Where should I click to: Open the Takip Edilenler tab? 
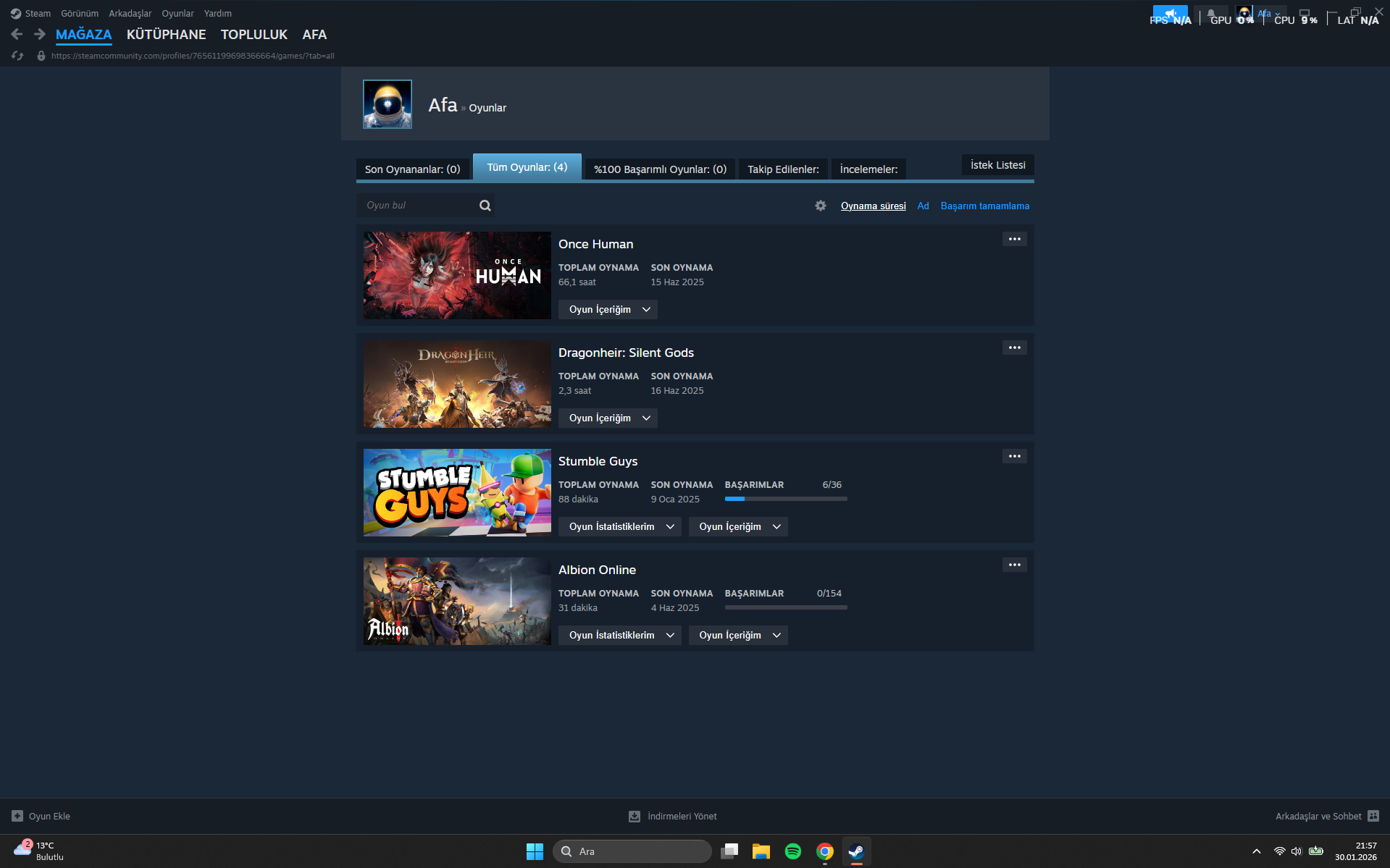pos(784,169)
